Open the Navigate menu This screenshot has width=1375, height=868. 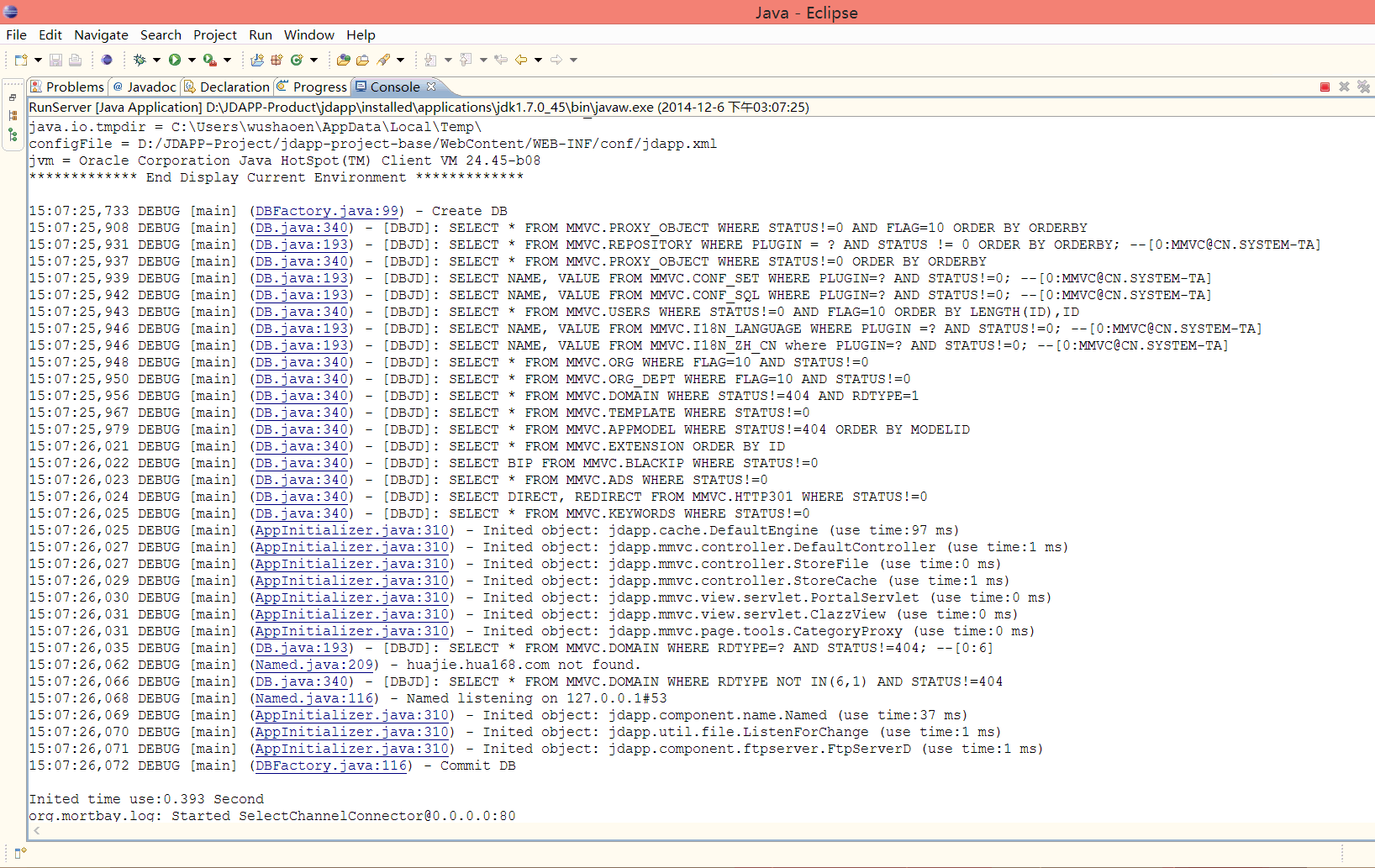point(101,35)
